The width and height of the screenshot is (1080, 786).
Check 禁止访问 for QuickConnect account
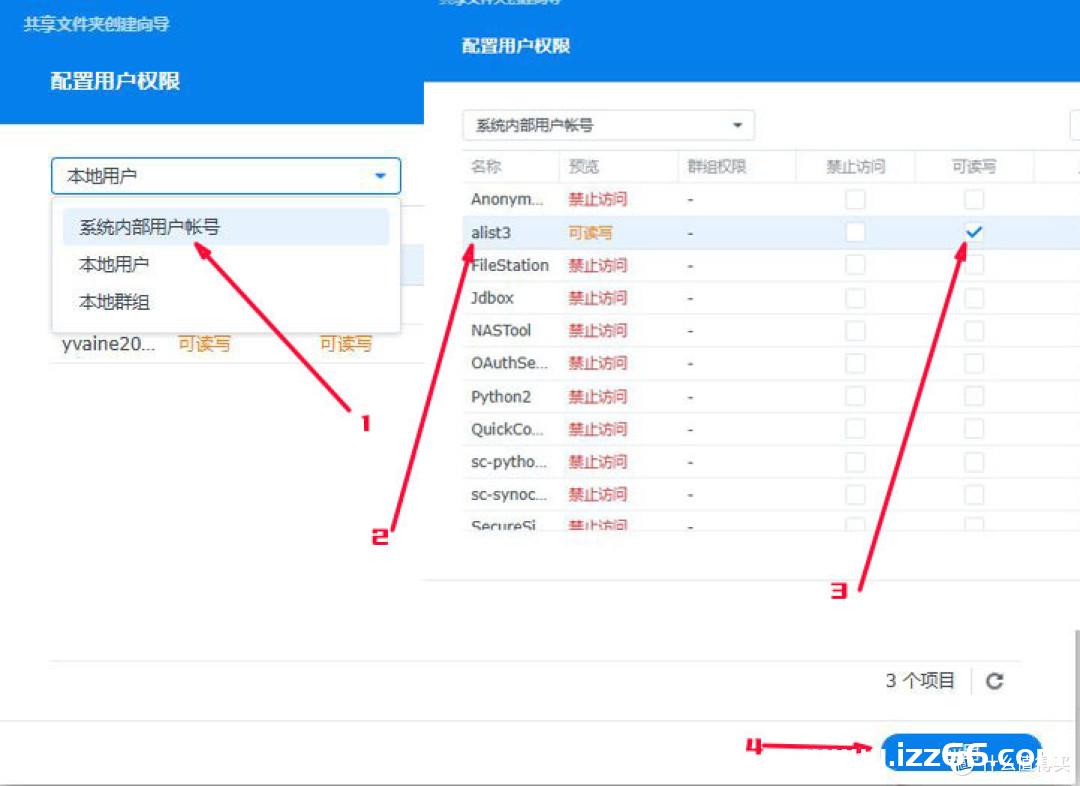point(855,429)
